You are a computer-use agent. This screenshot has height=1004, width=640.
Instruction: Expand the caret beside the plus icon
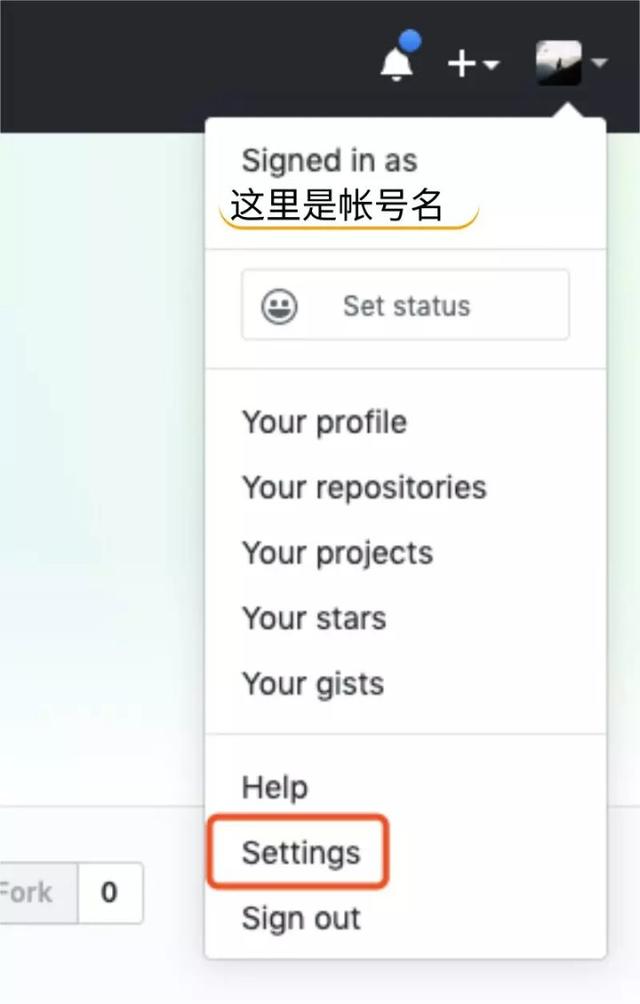click(x=491, y=65)
